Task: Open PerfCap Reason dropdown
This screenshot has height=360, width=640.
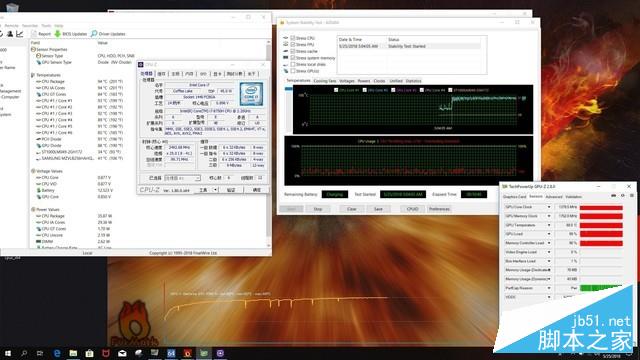Action: tap(549, 288)
